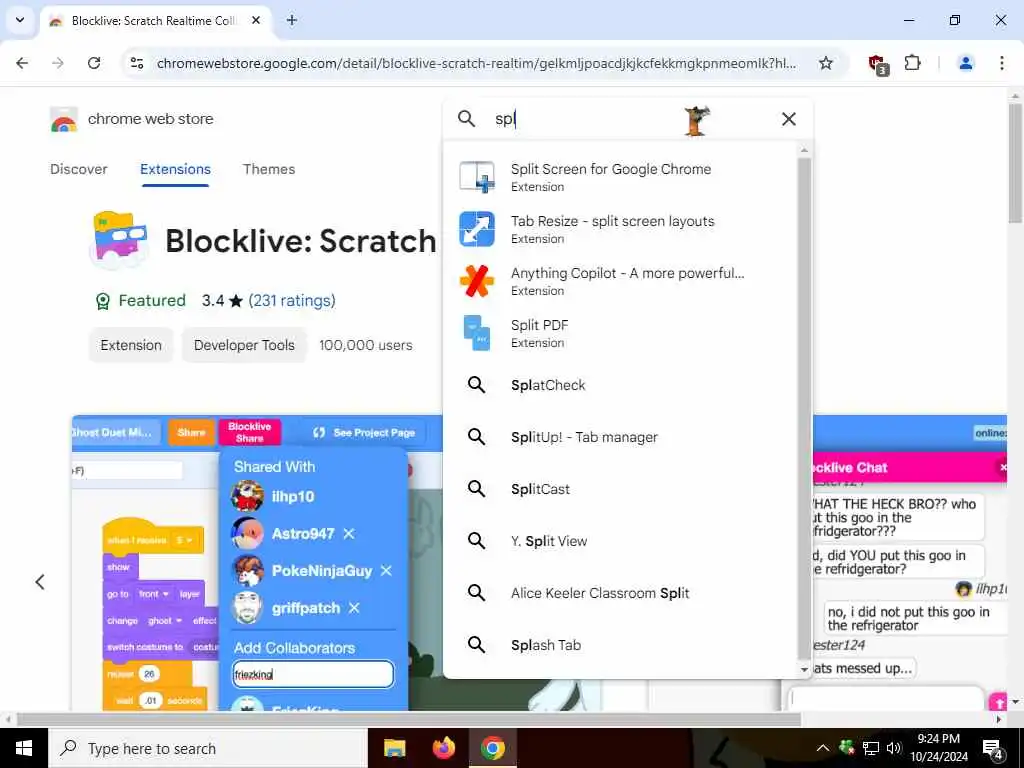Choose the Split PDF suggestion
Image resolution: width=1024 pixels, height=768 pixels.
[620, 333]
